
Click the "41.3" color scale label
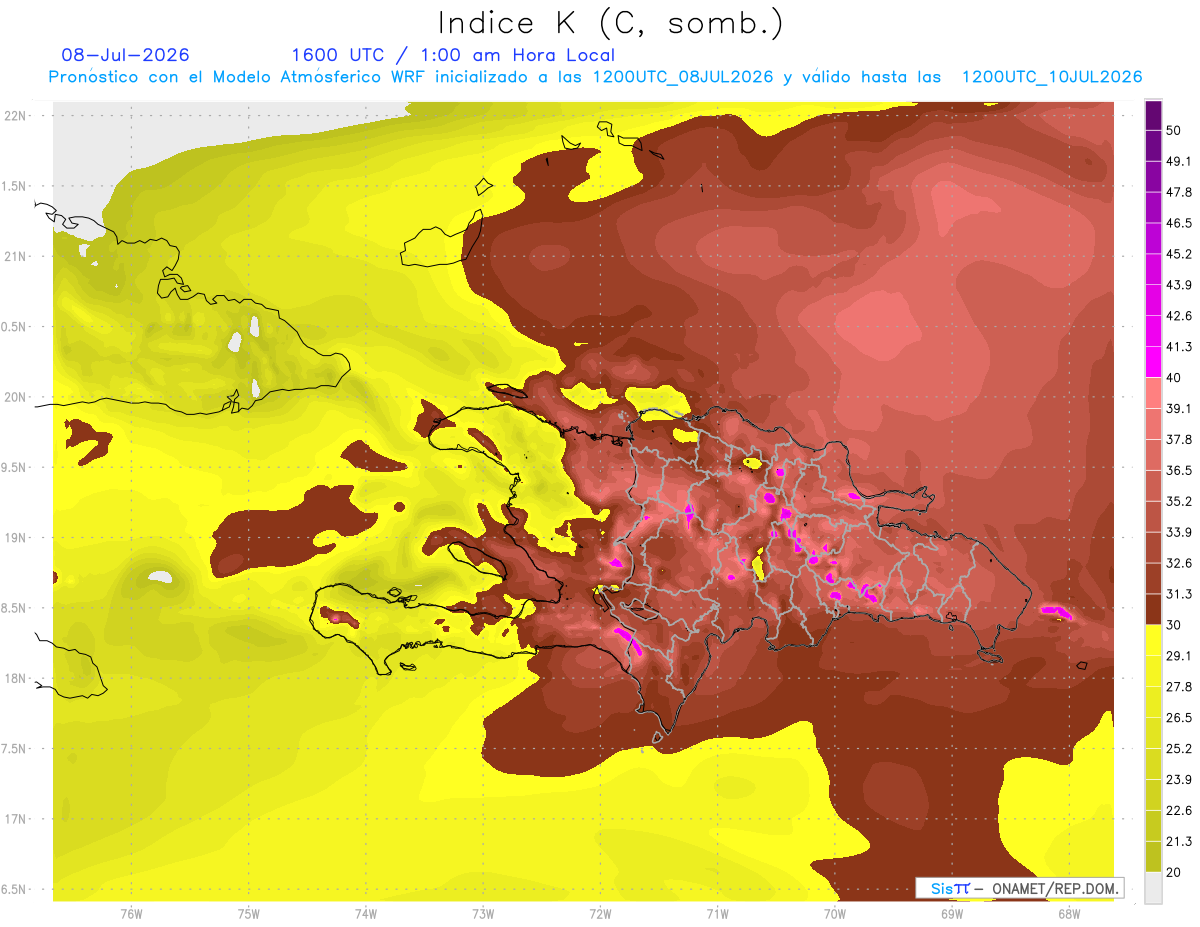(1179, 347)
